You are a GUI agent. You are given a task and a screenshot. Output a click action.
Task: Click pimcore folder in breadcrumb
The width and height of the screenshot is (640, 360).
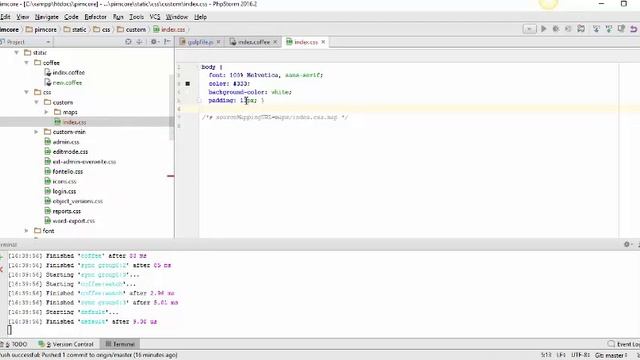point(41,29)
